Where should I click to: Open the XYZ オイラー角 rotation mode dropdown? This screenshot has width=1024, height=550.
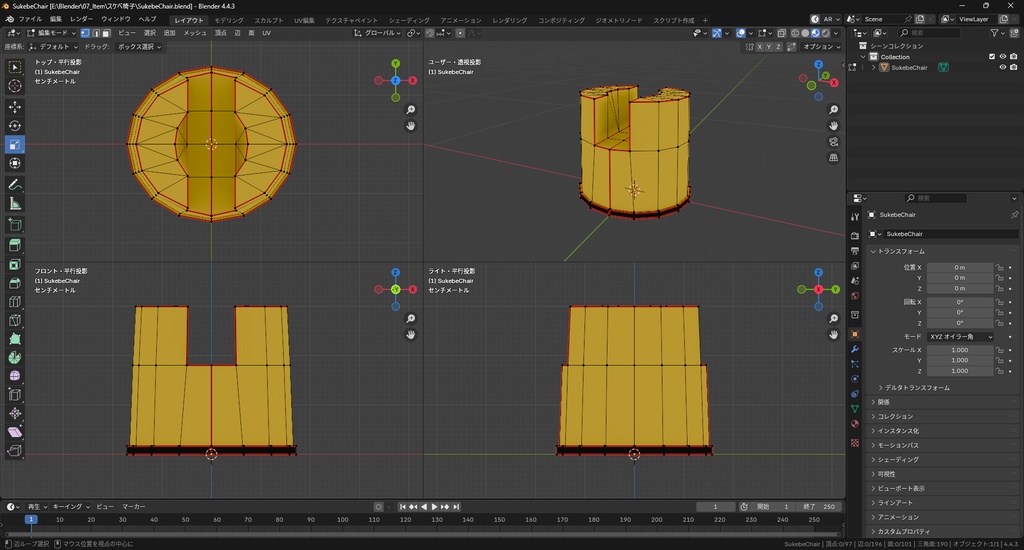(961, 337)
